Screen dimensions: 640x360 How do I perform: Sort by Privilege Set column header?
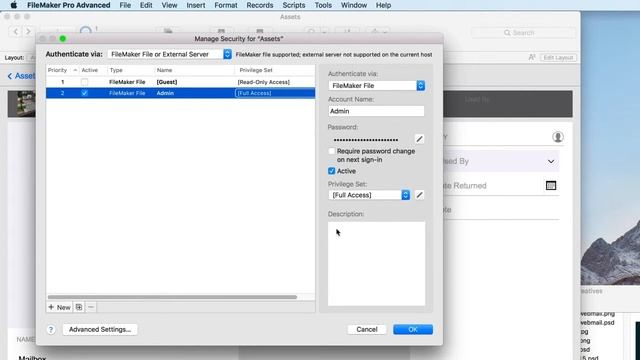point(275,70)
